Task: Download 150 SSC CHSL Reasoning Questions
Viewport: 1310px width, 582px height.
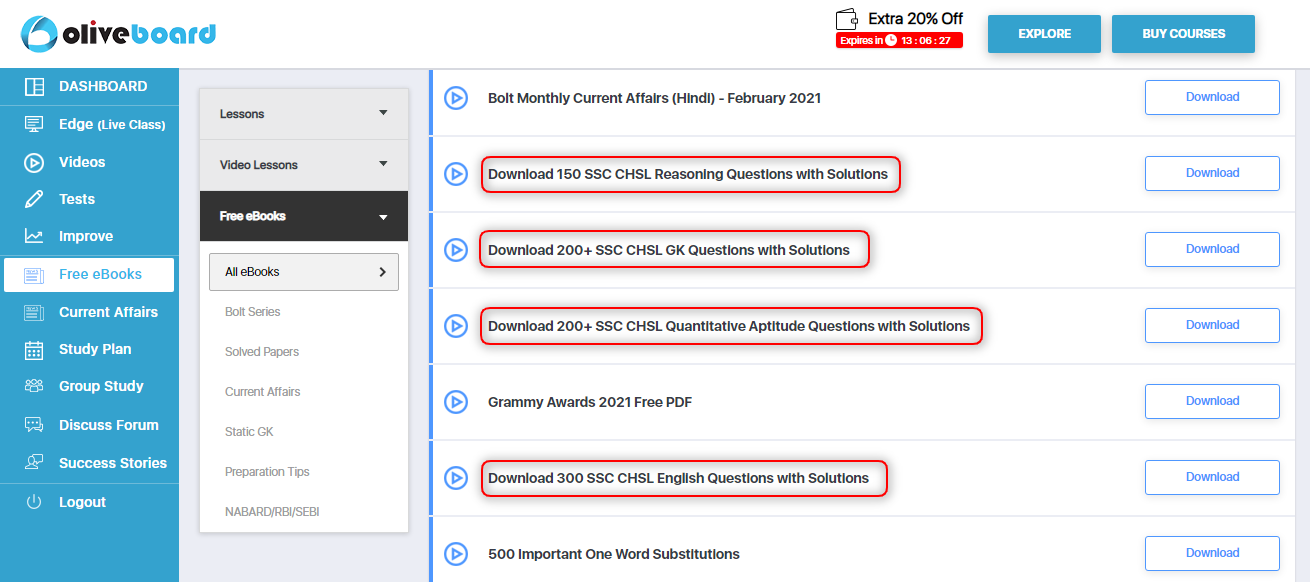Action: [1212, 173]
